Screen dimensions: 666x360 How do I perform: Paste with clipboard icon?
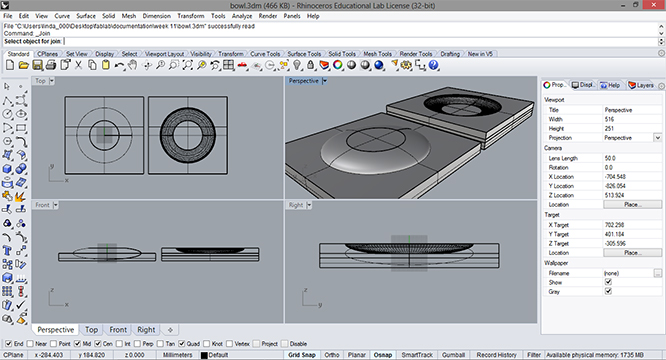[106, 65]
